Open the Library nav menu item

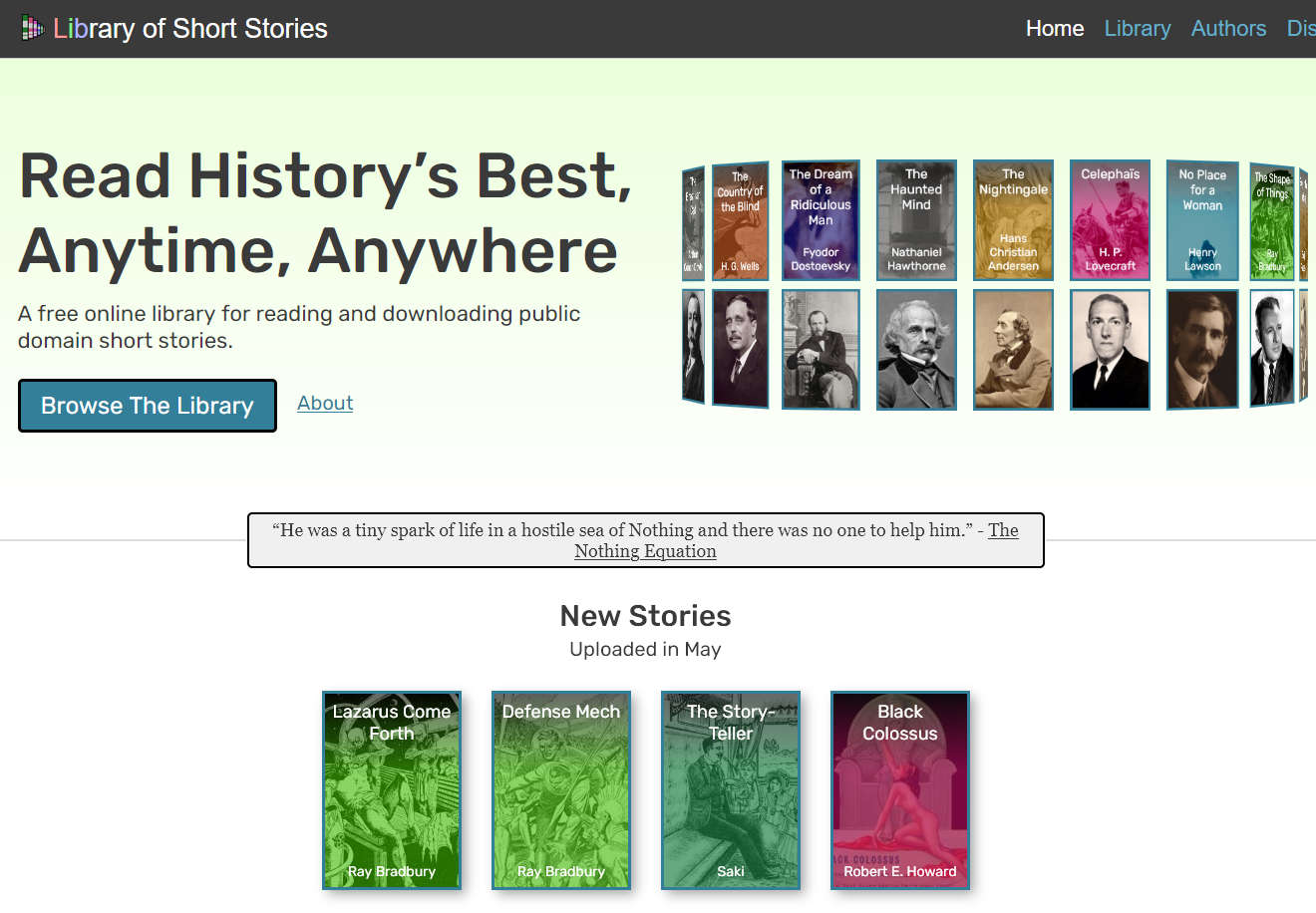pos(1138,29)
